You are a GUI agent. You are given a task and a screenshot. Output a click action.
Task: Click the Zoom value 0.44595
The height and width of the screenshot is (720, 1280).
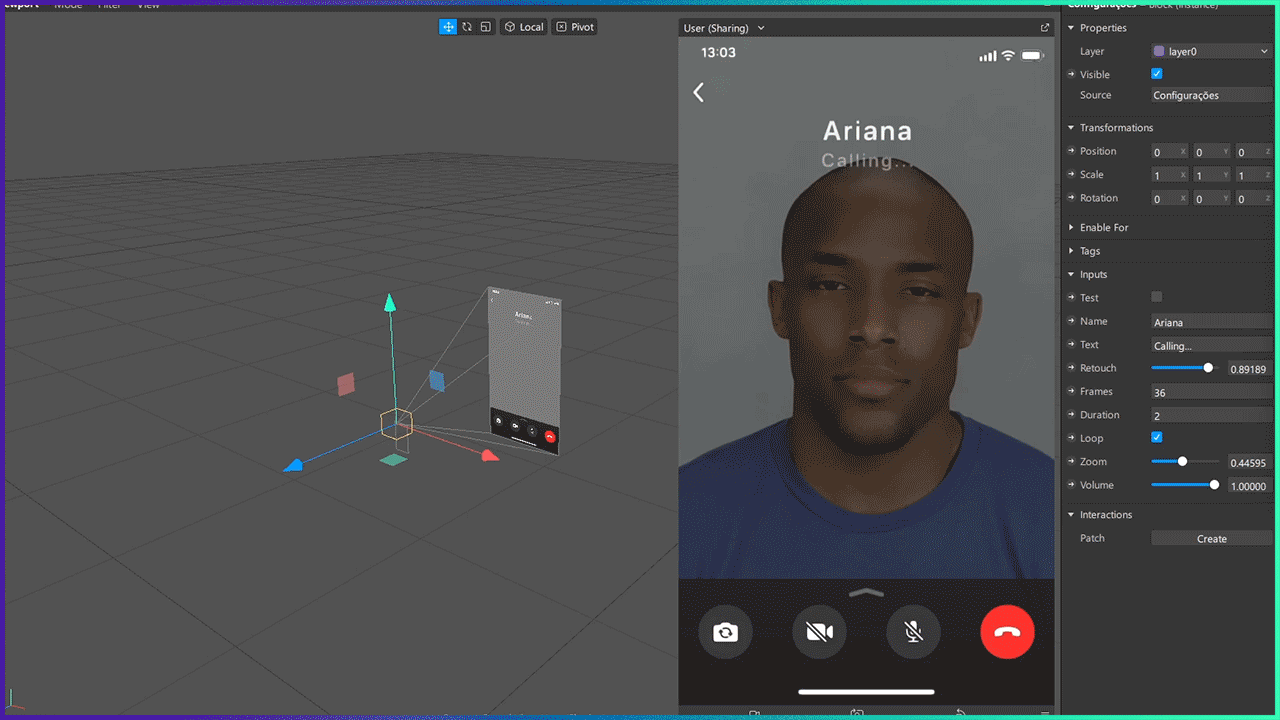click(1249, 463)
